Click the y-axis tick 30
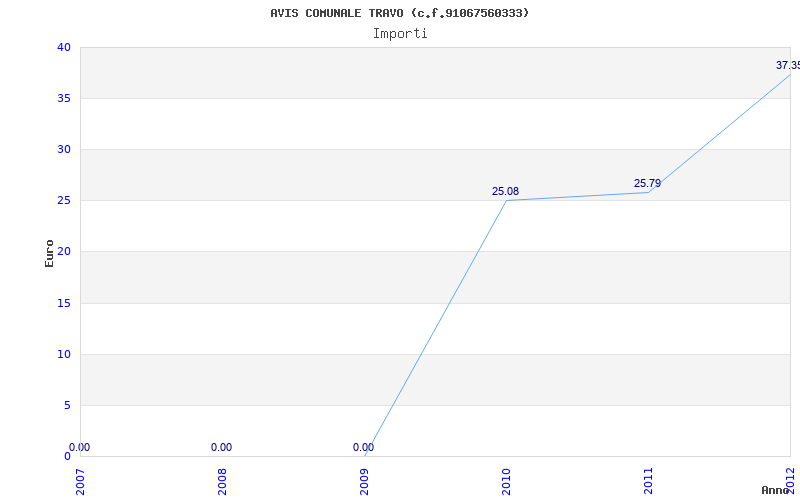 pos(64,149)
